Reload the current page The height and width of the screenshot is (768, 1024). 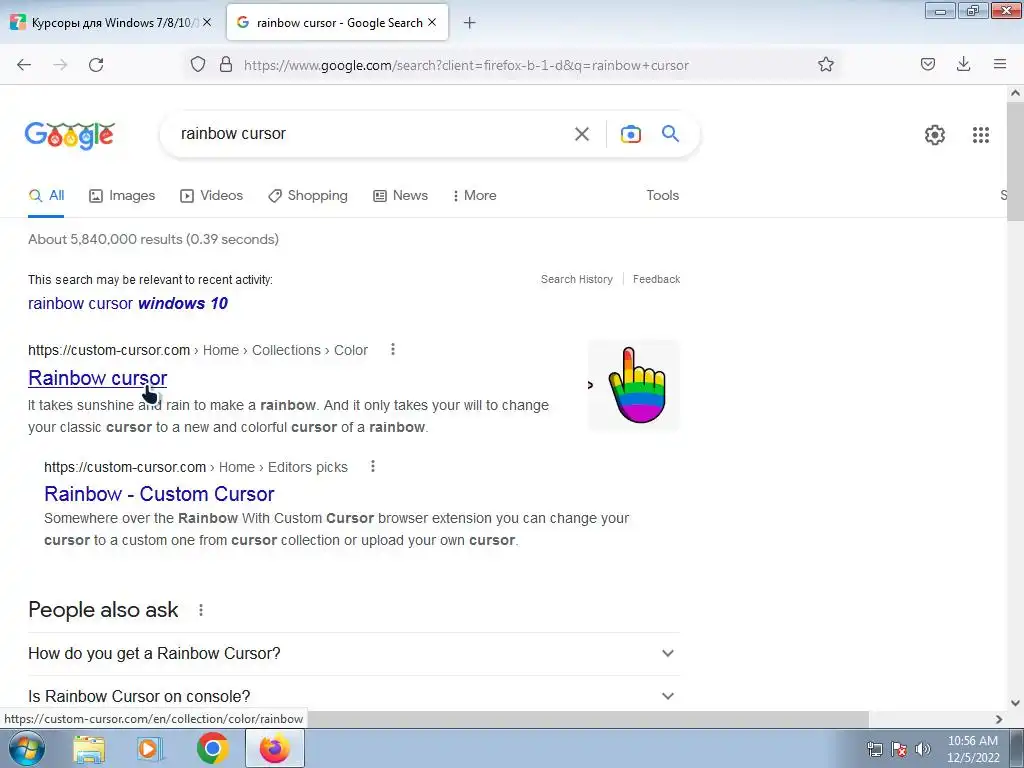pyautogui.click(x=96, y=65)
